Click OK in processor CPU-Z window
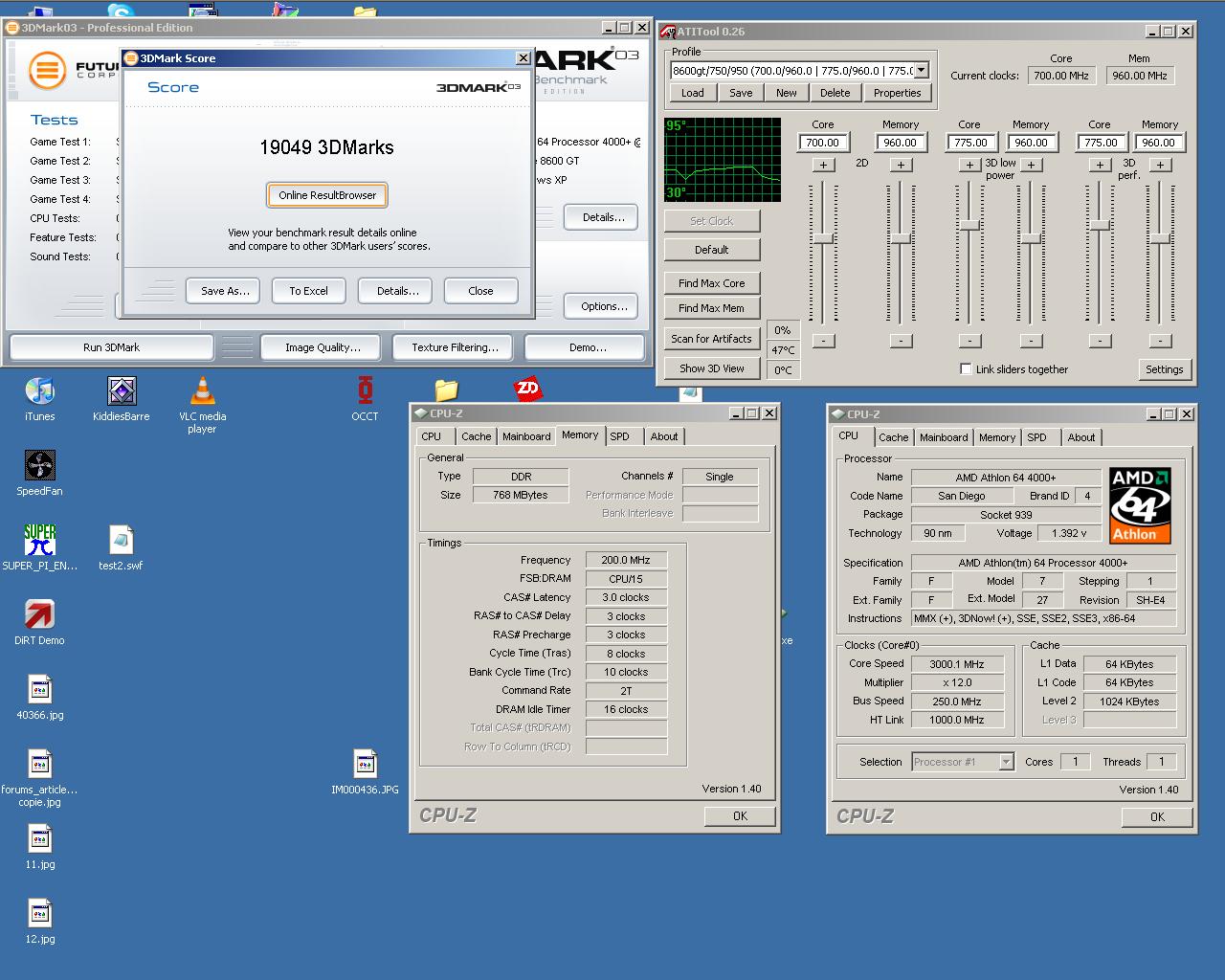The height and width of the screenshot is (980, 1225). pos(1157,817)
